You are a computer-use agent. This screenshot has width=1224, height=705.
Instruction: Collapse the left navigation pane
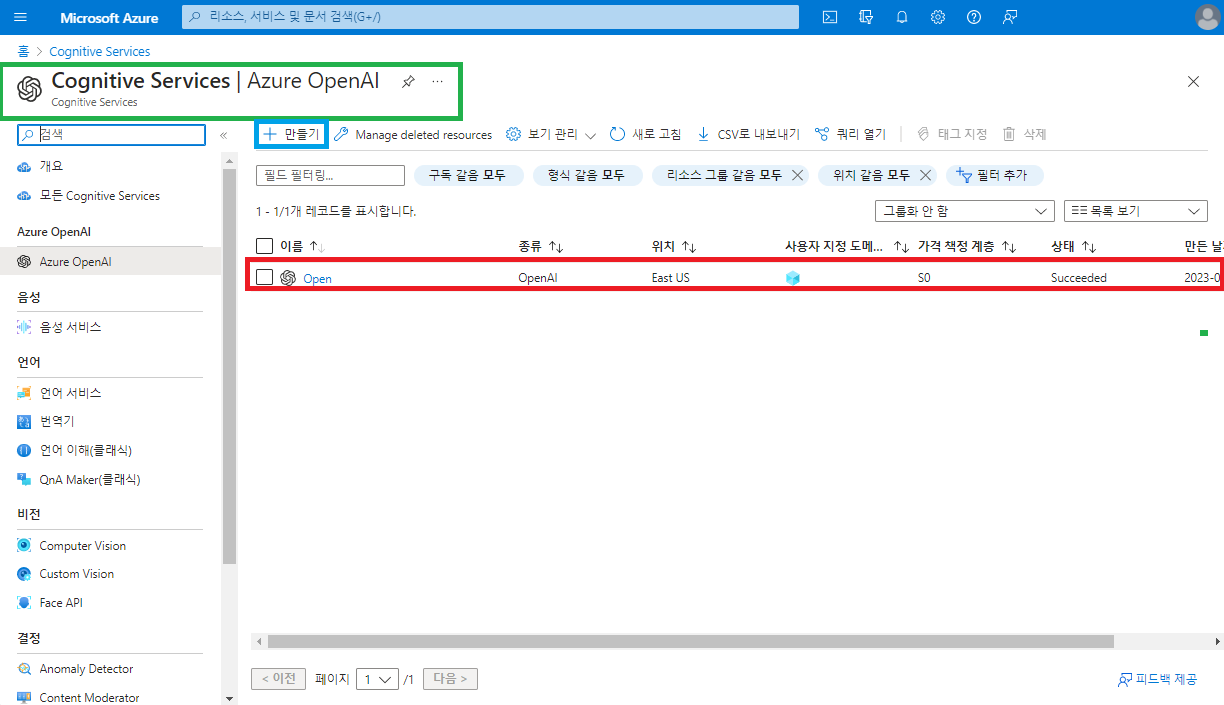tap(223, 135)
